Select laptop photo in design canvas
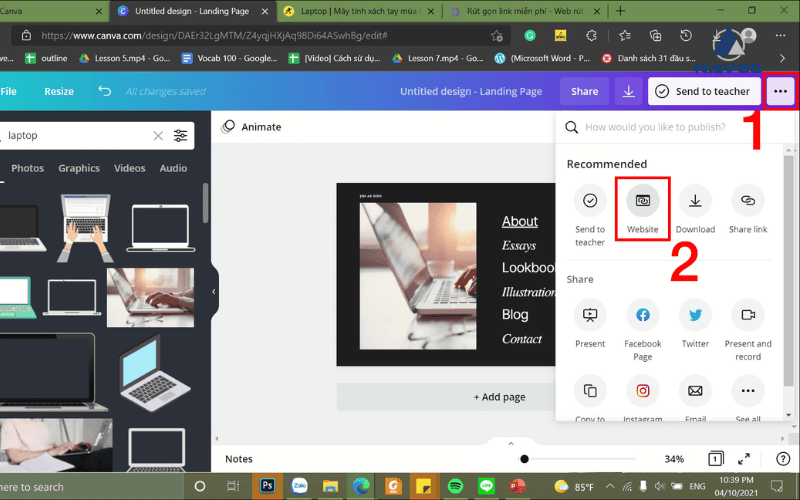 (418, 276)
